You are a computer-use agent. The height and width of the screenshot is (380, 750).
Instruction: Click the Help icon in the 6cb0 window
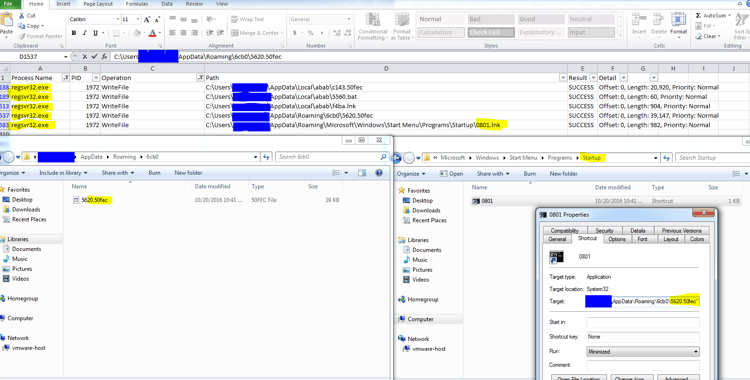(379, 173)
